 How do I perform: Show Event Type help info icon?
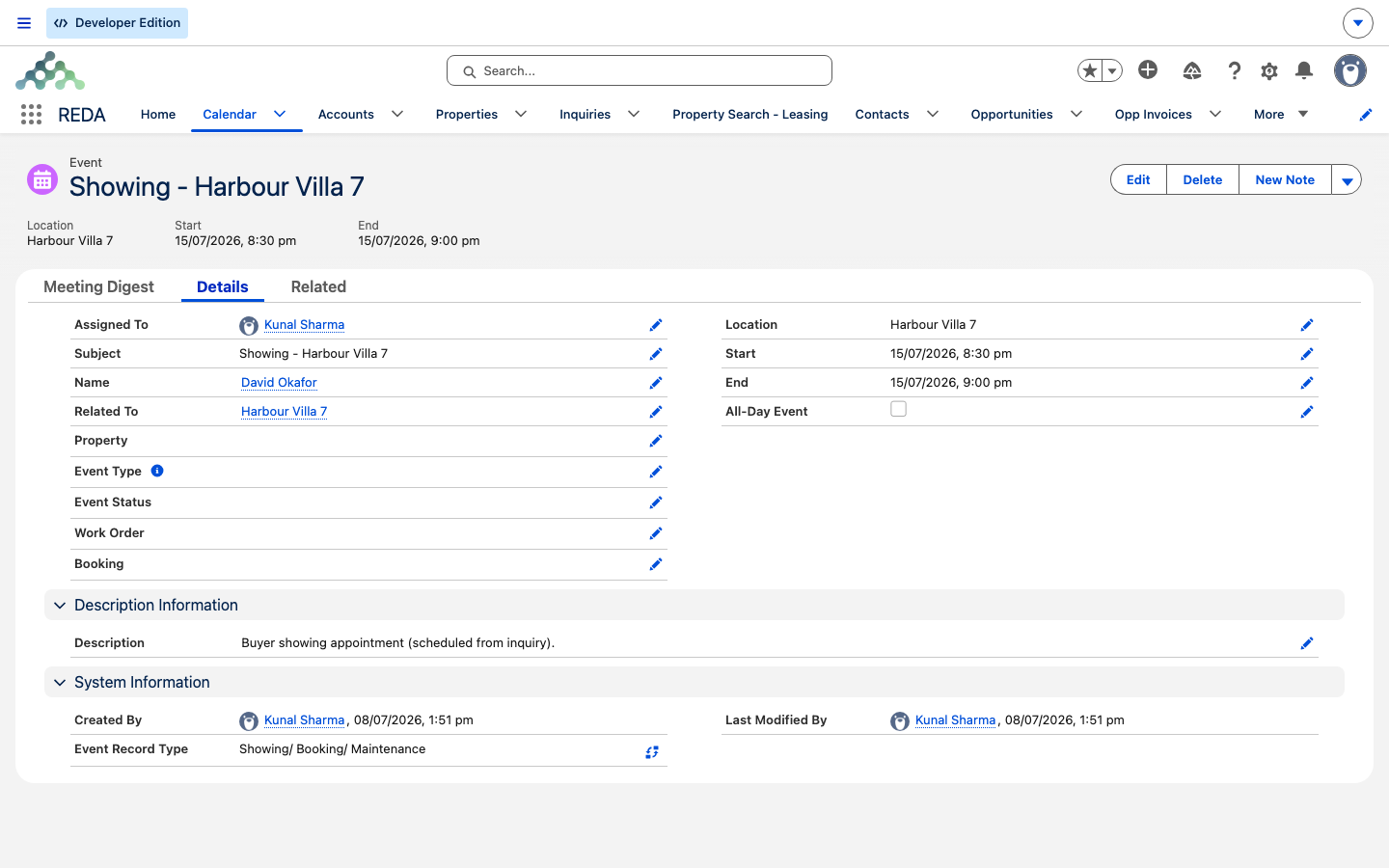(x=157, y=471)
